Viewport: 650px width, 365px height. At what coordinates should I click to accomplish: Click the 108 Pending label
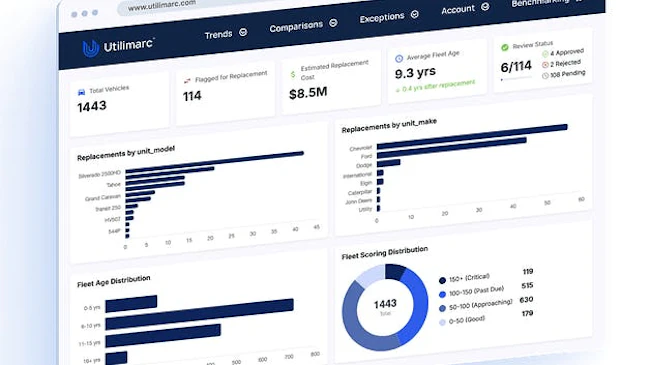(x=568, y=74)
